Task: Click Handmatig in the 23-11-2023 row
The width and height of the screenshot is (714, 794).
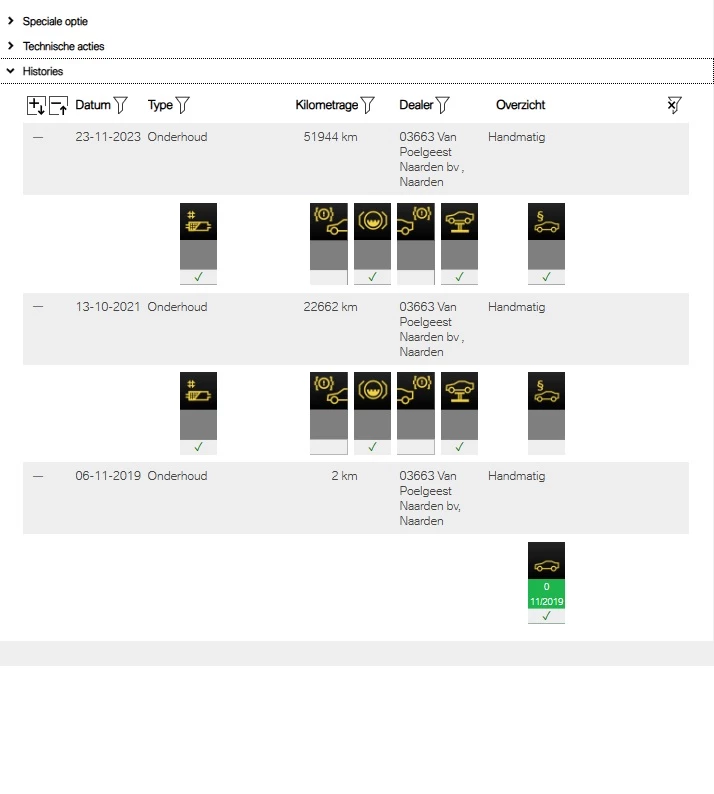Action: pos(517,137)
